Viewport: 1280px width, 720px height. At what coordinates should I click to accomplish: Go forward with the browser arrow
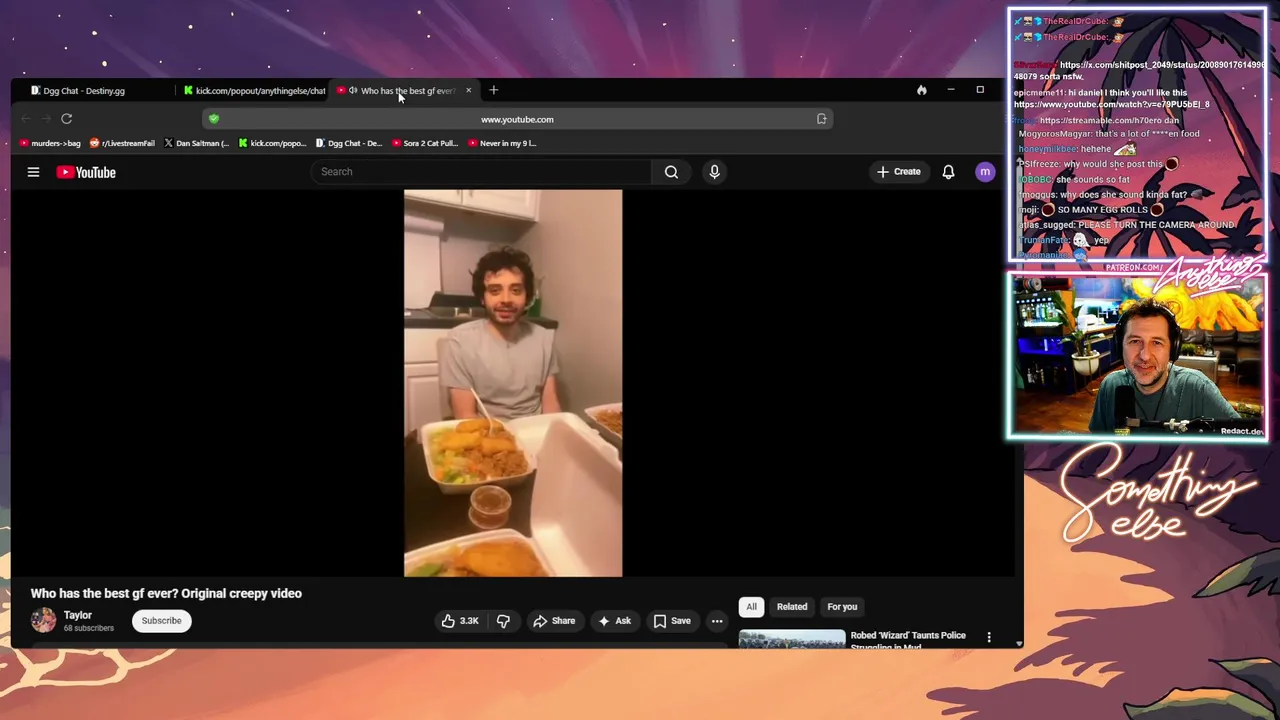[x=44, y=119]
